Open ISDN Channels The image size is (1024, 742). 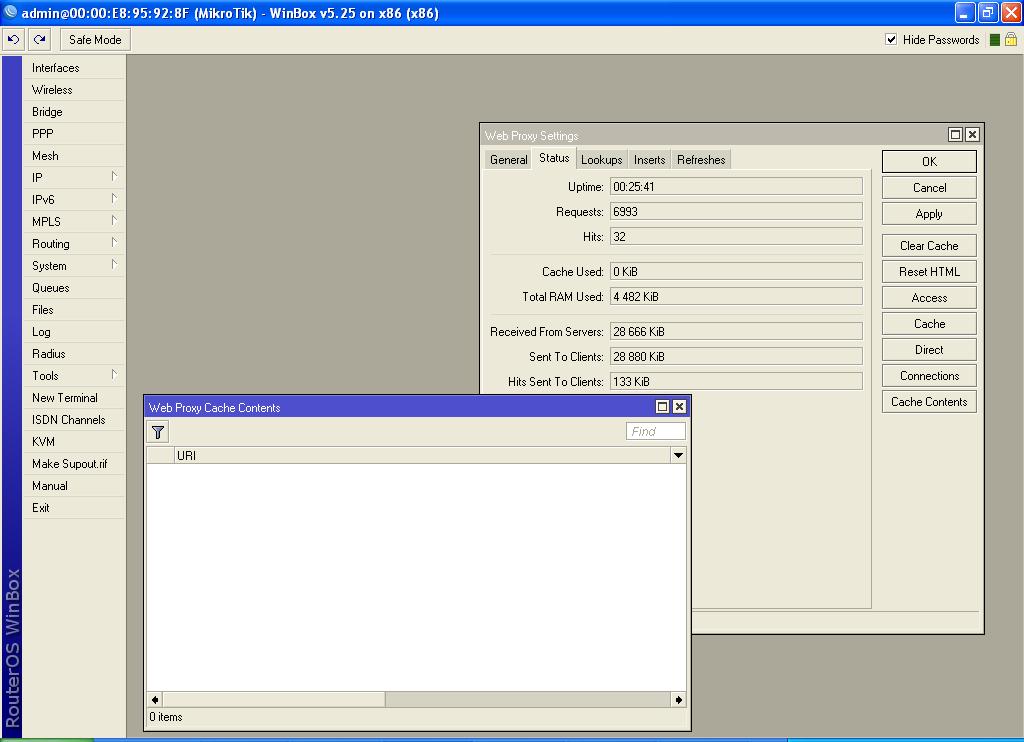(73, 420)
